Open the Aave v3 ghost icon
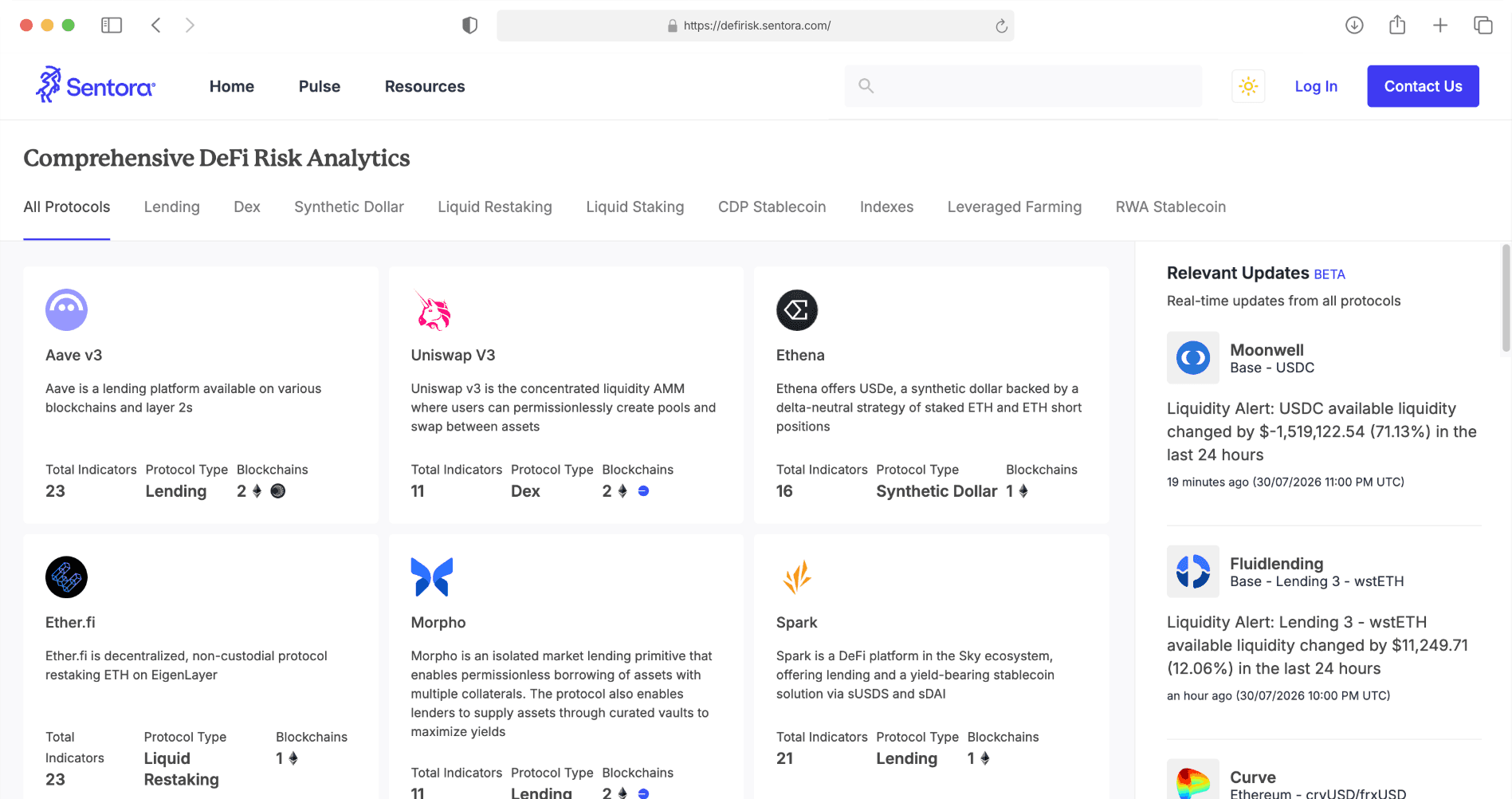The image size is (1512, 799). coord(66,309)
